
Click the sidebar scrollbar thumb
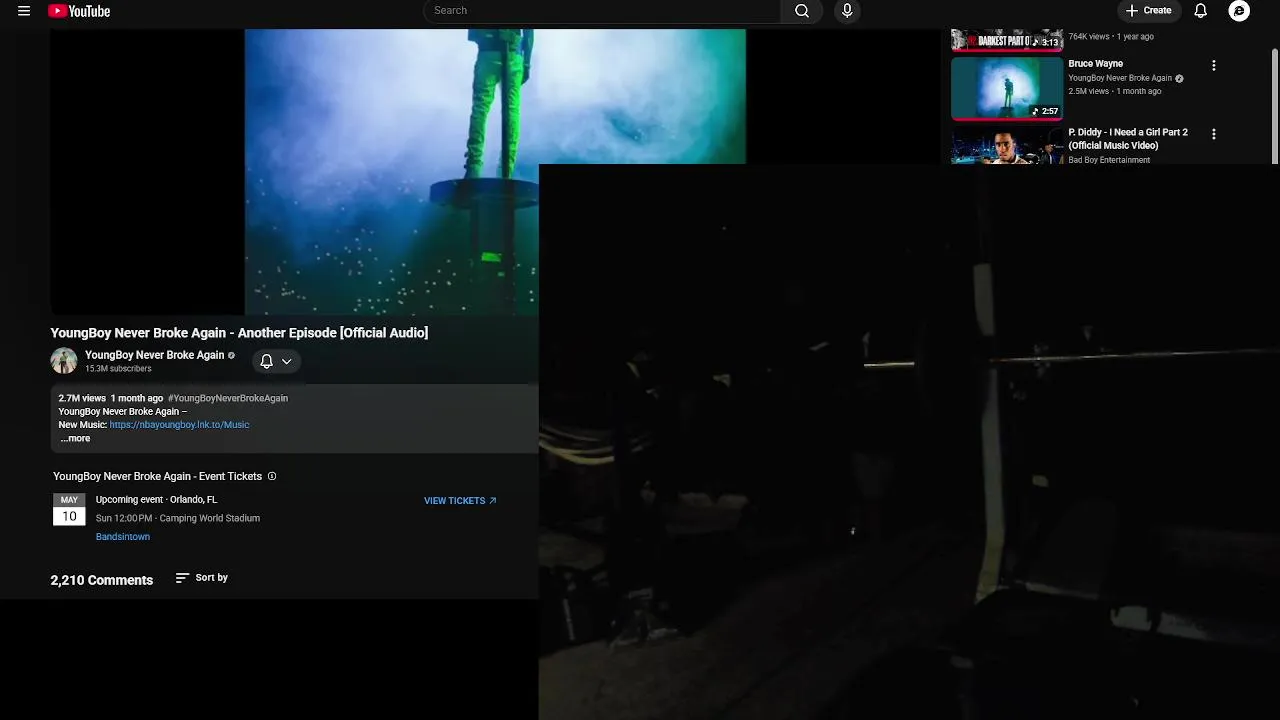click(x=1275, y=105)
